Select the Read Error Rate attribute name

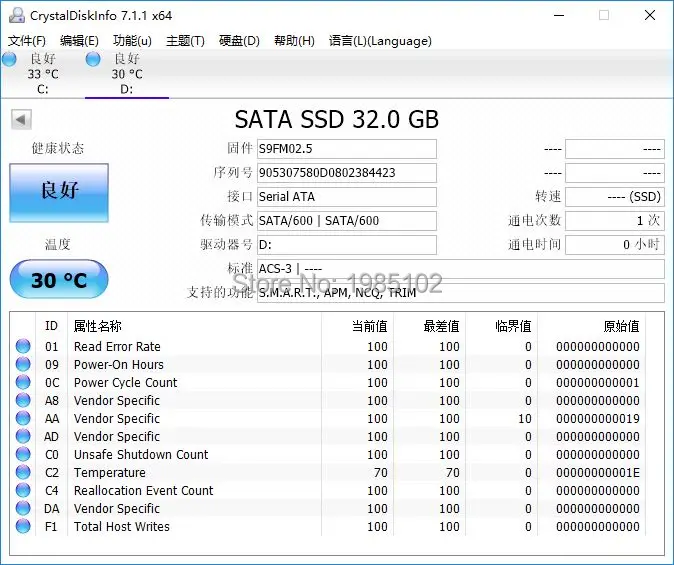coord(117,346)
